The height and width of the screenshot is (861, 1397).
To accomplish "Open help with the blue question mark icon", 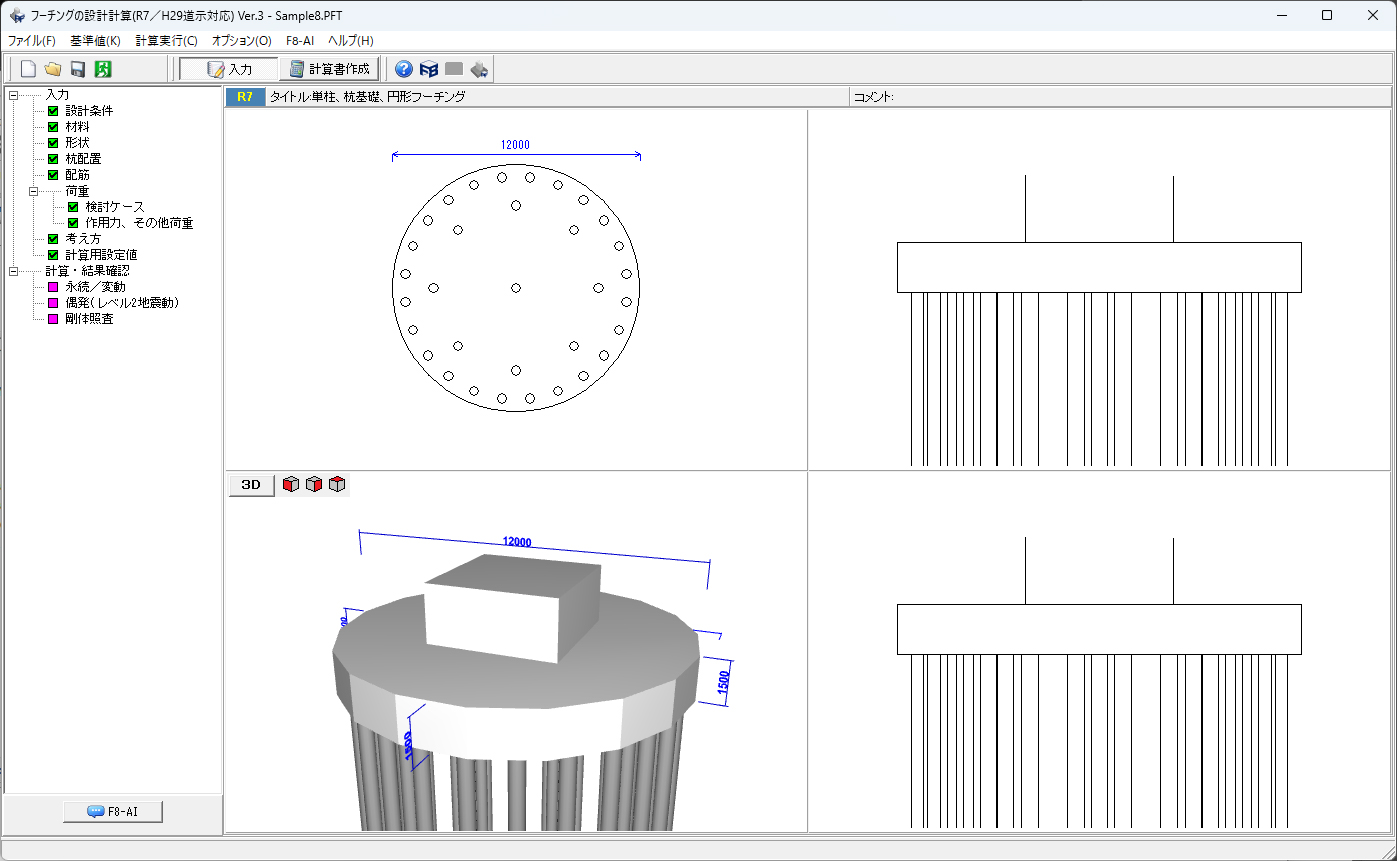I will (x=404, y=69).
